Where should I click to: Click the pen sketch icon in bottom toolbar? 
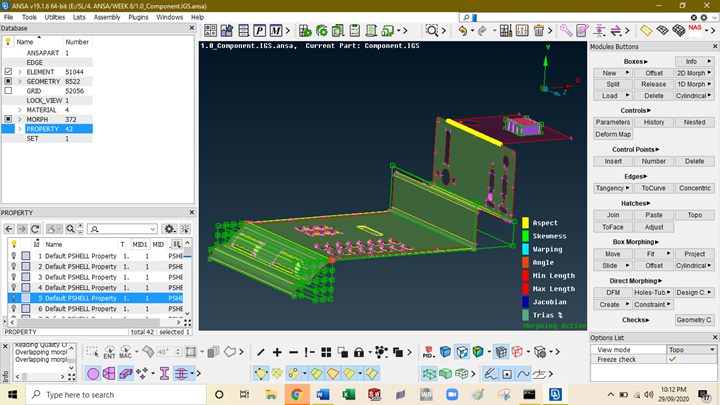pyautogui.click(x=490, y=374)
